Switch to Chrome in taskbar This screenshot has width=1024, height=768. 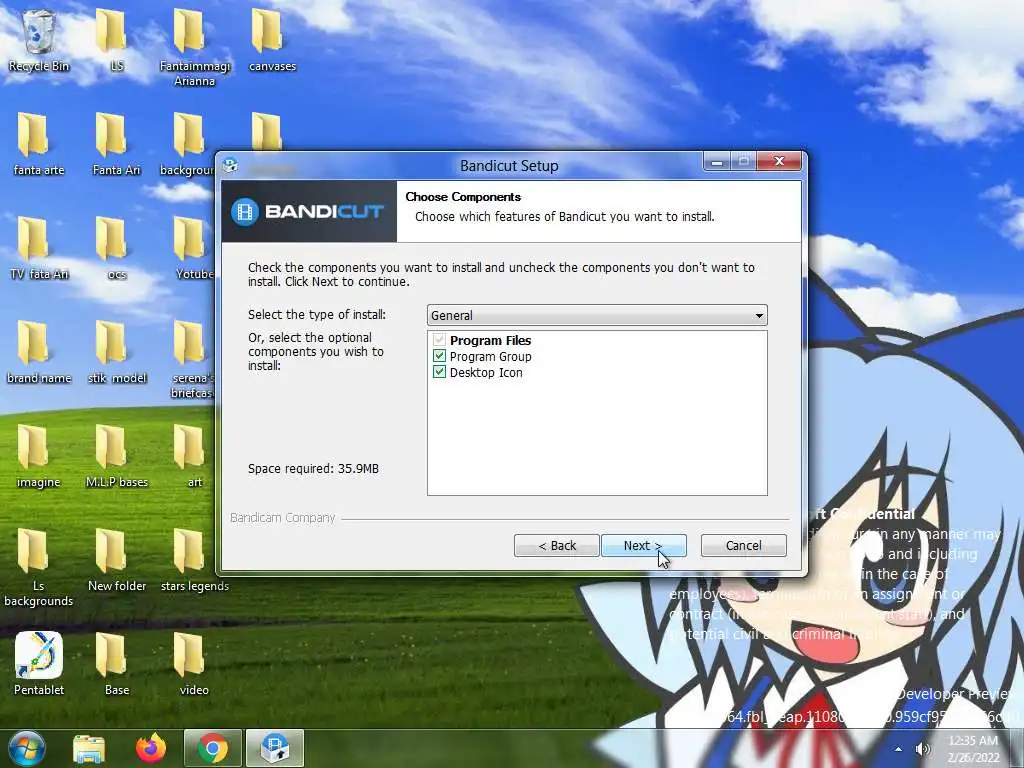(x=212, y=748)
